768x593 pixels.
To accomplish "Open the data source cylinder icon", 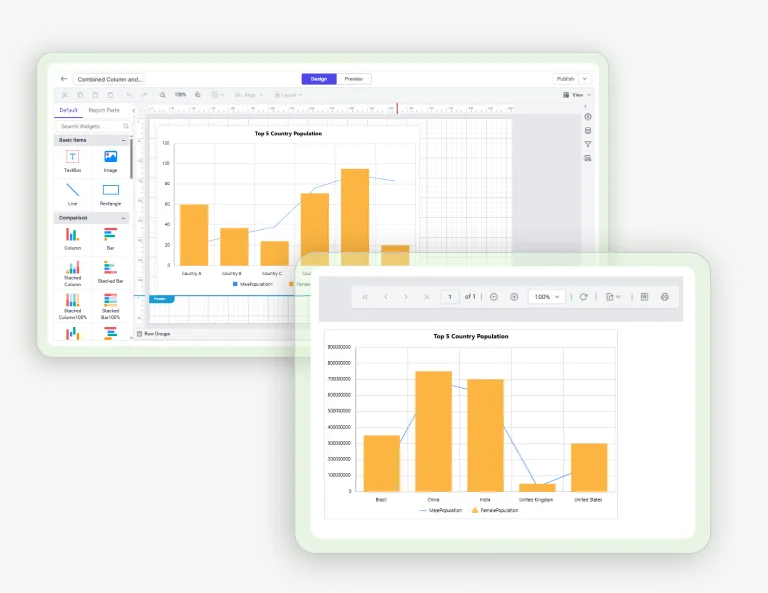I will (588, 130).
